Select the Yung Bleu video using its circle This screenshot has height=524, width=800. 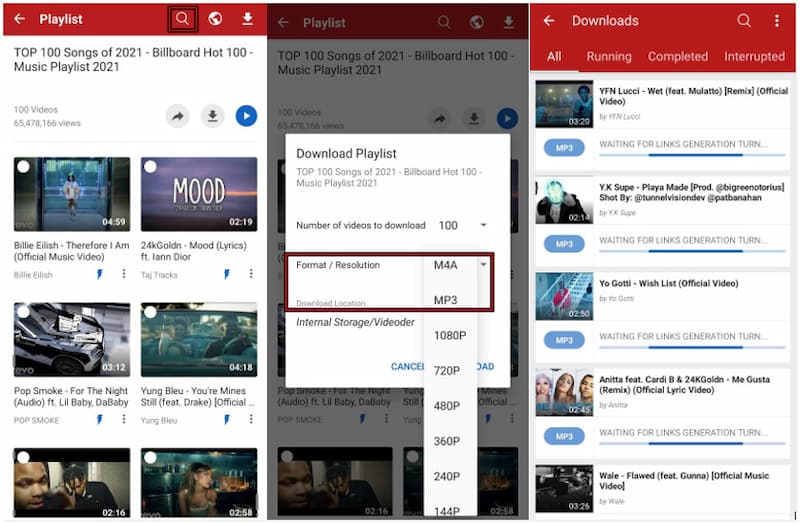pos(150,312)
